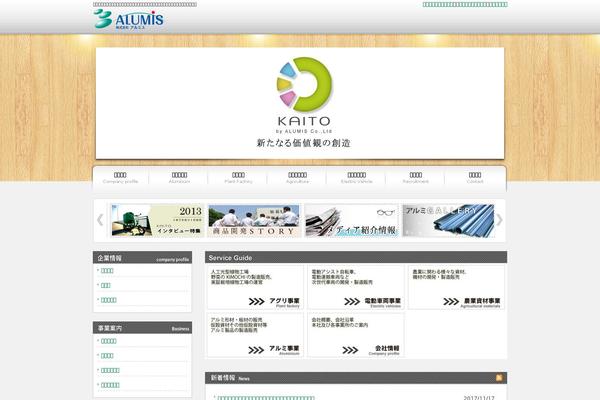
Task: Open the Agriculture navigation tab
Action: [297, 178]
